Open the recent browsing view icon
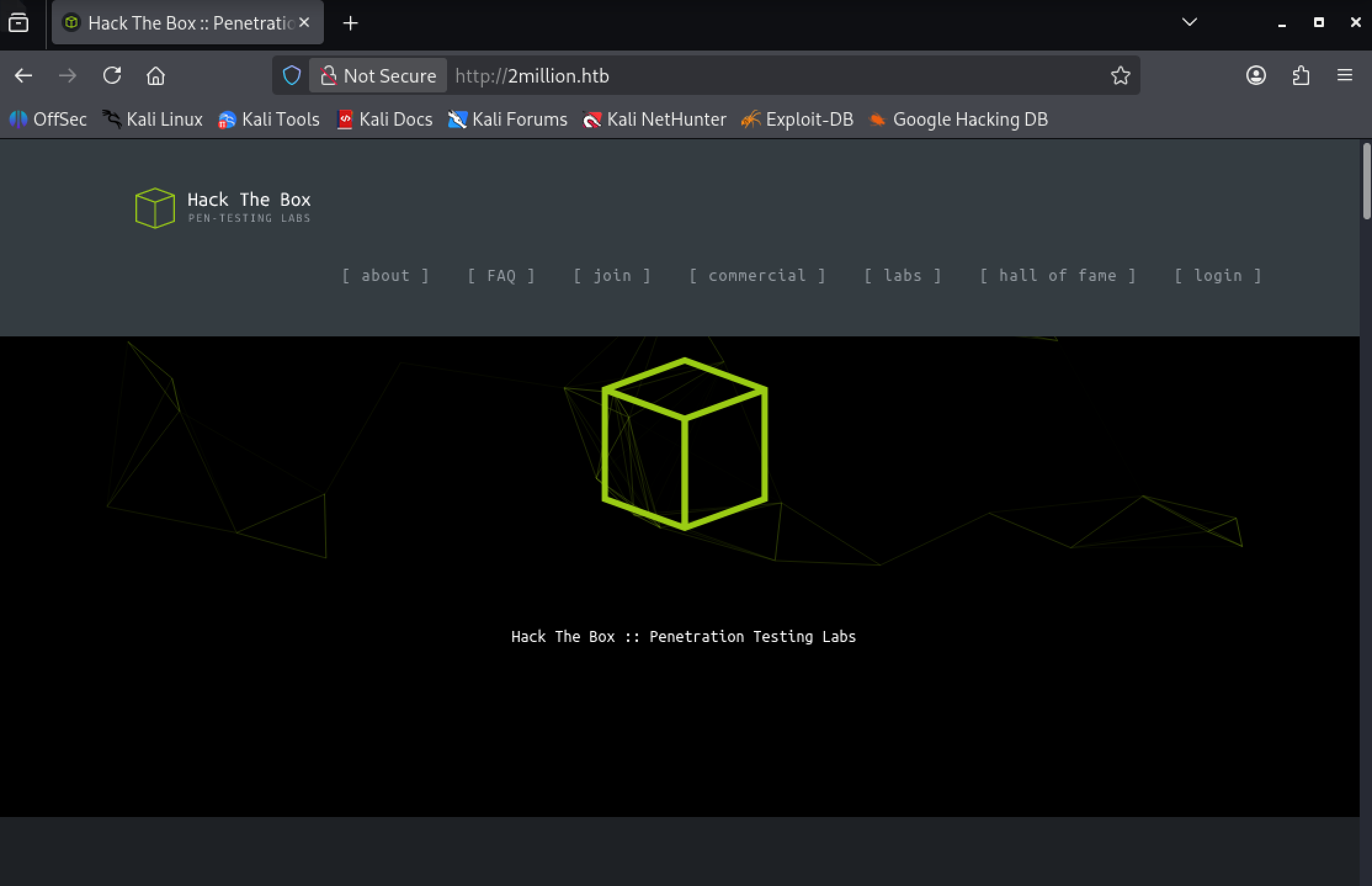The image size is (1372, 886). (18, 23)
